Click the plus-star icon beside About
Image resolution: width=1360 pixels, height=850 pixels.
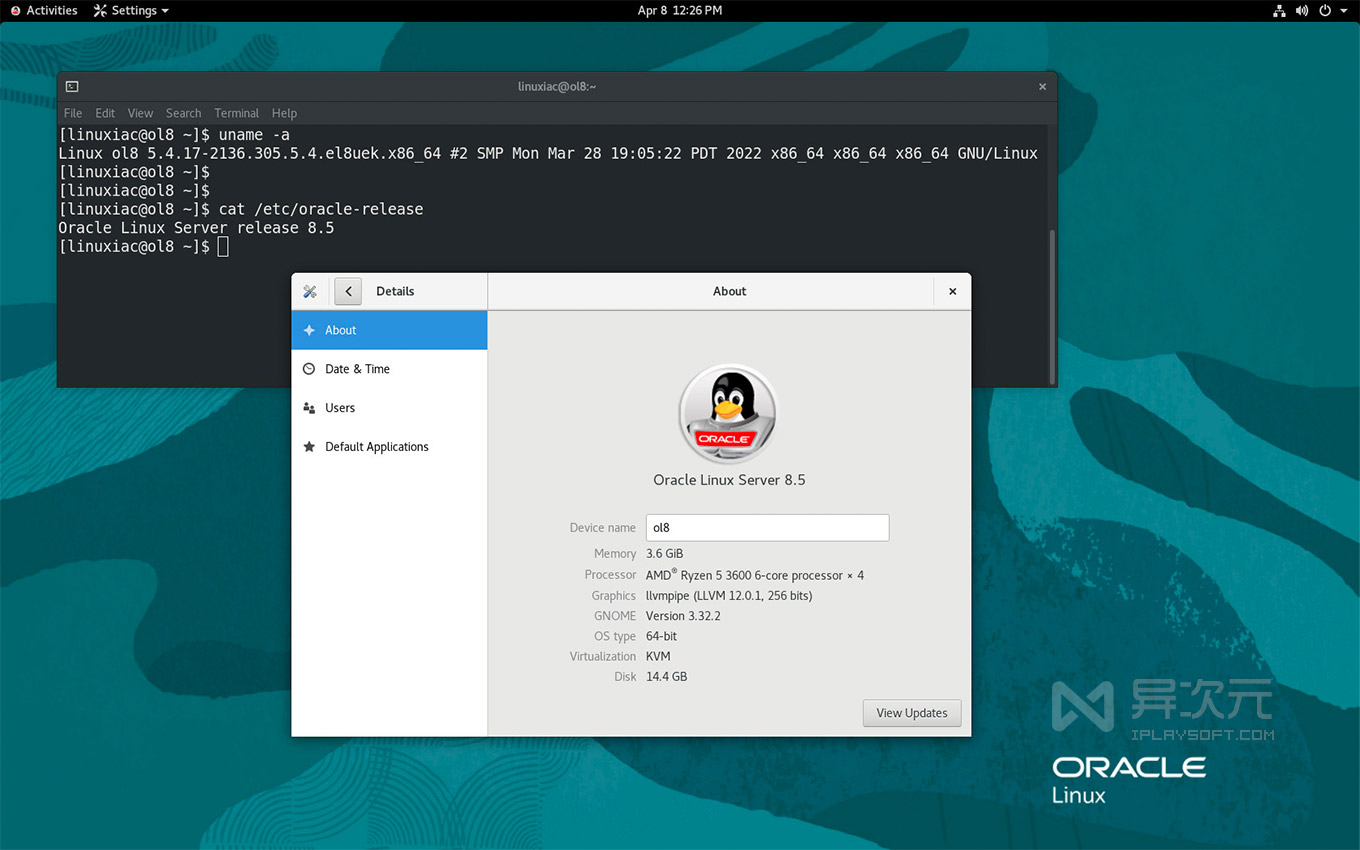pos(309,330)
